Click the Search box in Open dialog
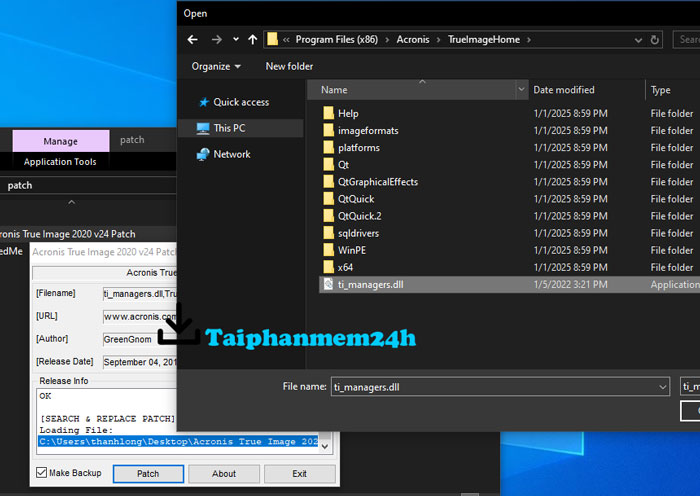 (x=687, y=40)
